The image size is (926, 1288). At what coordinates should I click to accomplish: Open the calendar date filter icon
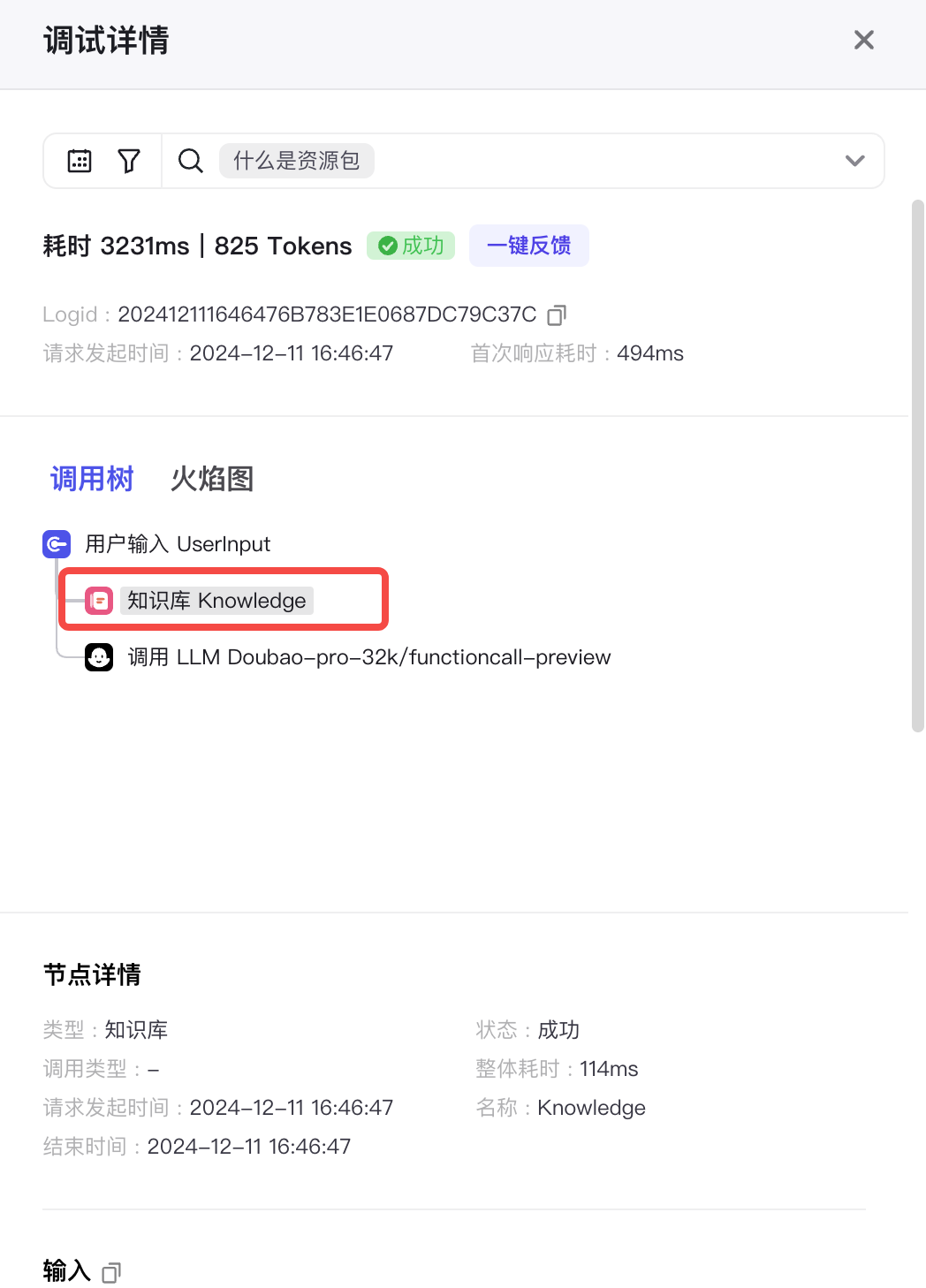80,161
